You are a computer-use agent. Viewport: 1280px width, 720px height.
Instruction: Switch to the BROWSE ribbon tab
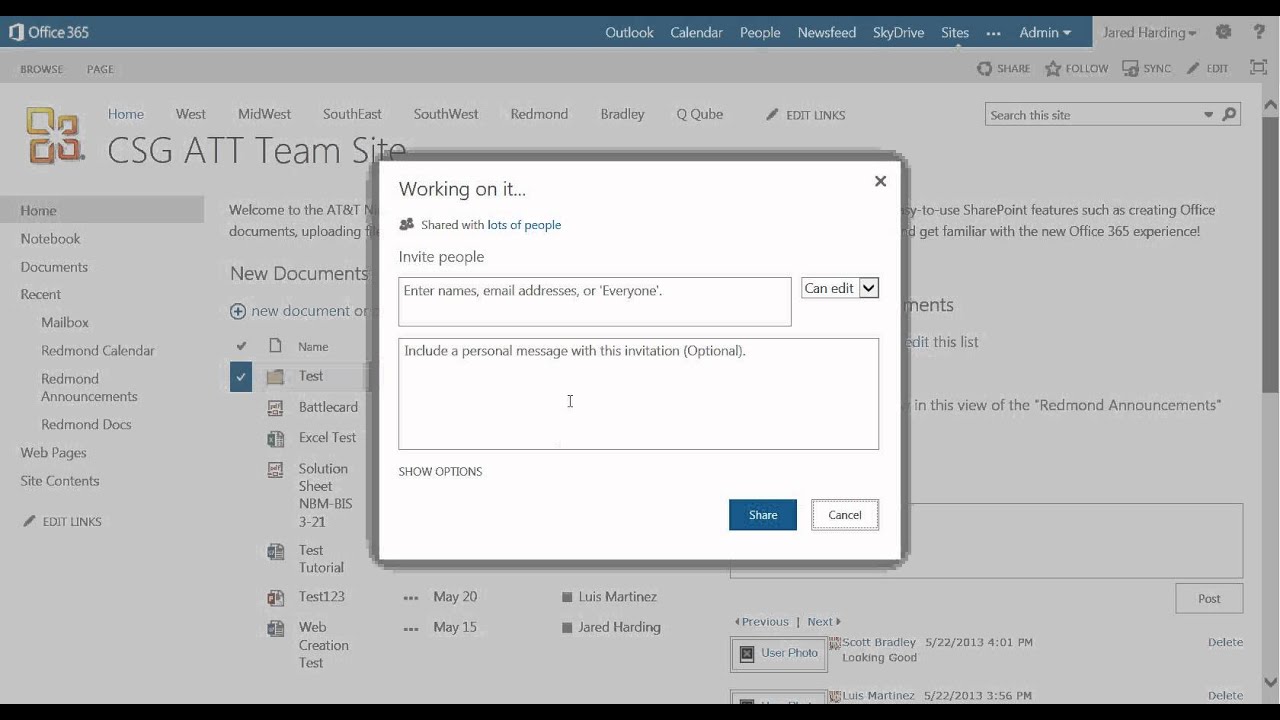[41, 69]
